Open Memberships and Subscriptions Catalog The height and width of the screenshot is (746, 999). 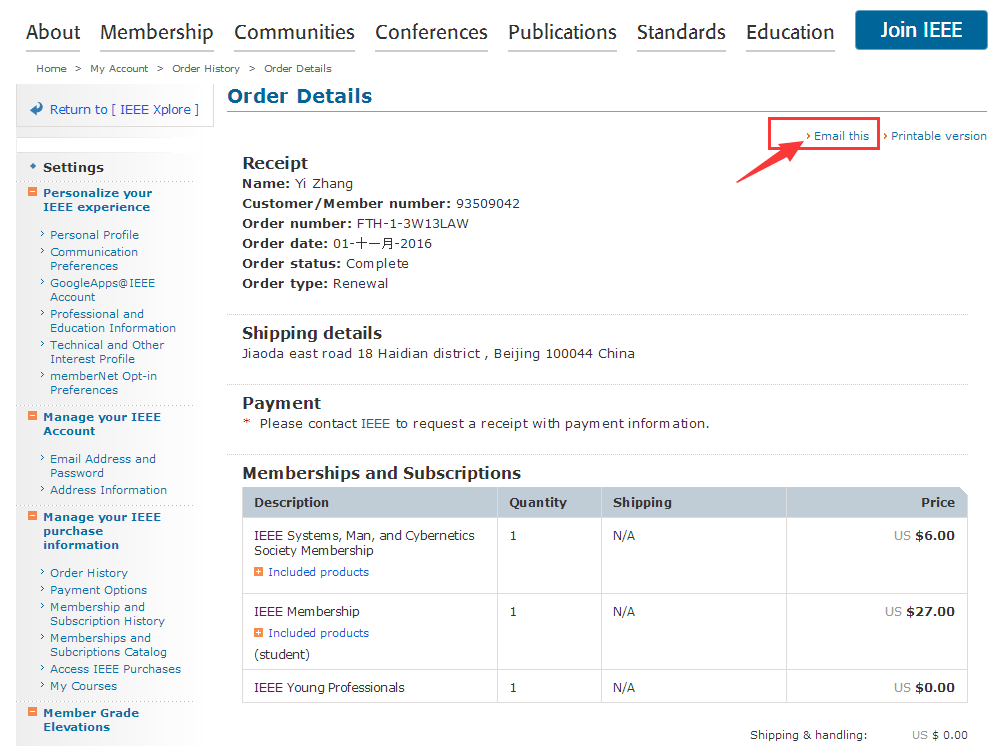pyautogui.click(x=108, y=645)
